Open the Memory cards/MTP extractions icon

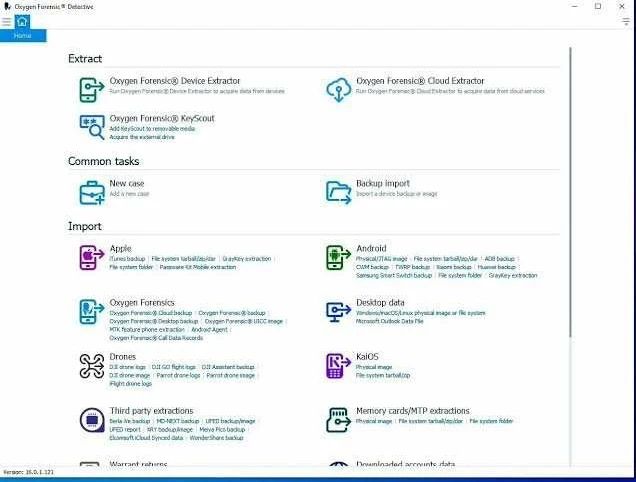pyautogui.click(x=339, y=420)
